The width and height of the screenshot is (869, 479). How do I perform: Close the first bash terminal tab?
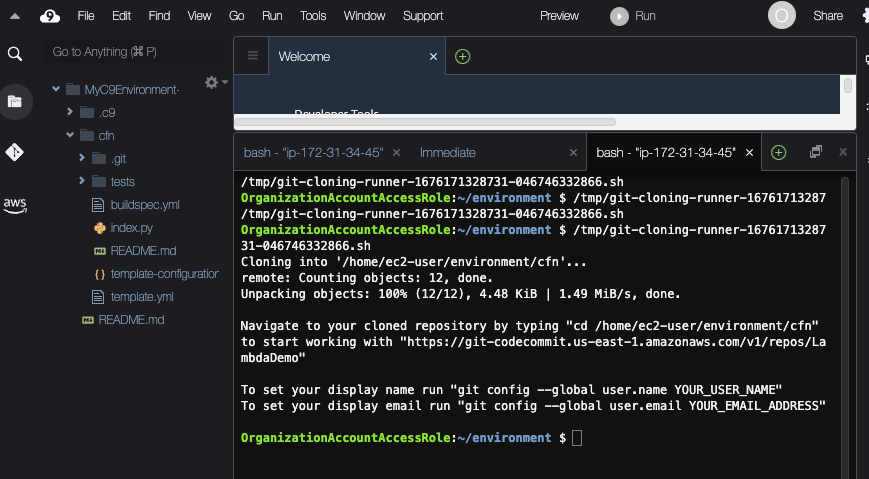(x=396, y=152)
